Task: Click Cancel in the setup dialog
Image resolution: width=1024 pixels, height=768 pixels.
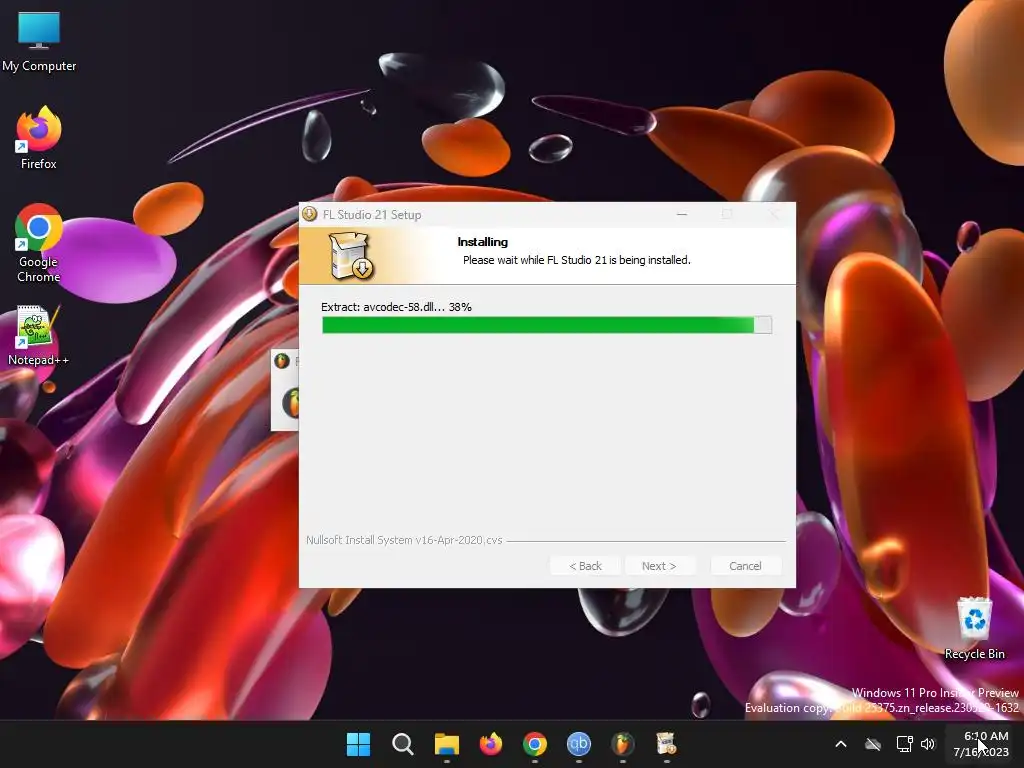Action: 745,566
